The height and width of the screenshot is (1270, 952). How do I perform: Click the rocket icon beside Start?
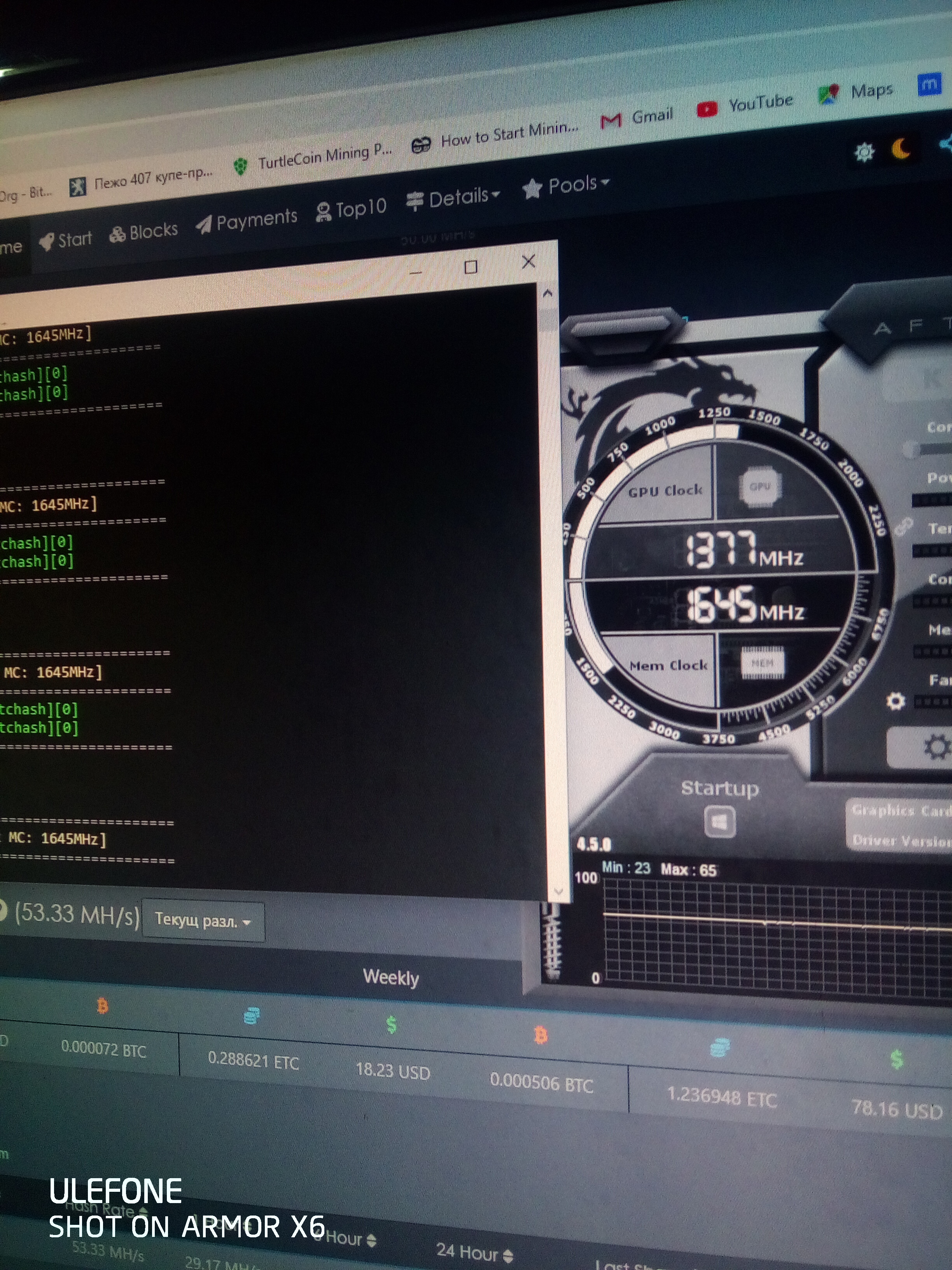[x=47, y=242]
